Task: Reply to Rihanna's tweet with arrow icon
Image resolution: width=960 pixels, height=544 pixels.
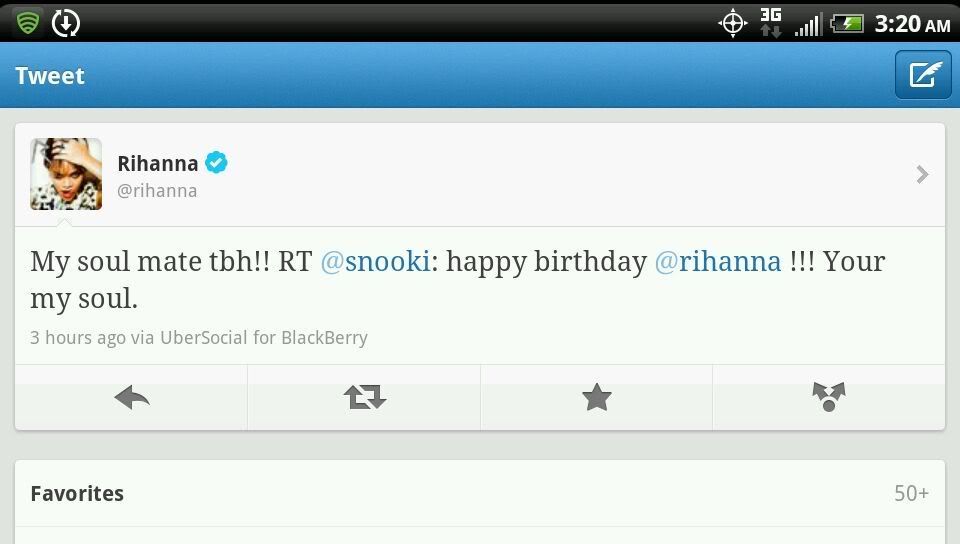Action: 132,398
